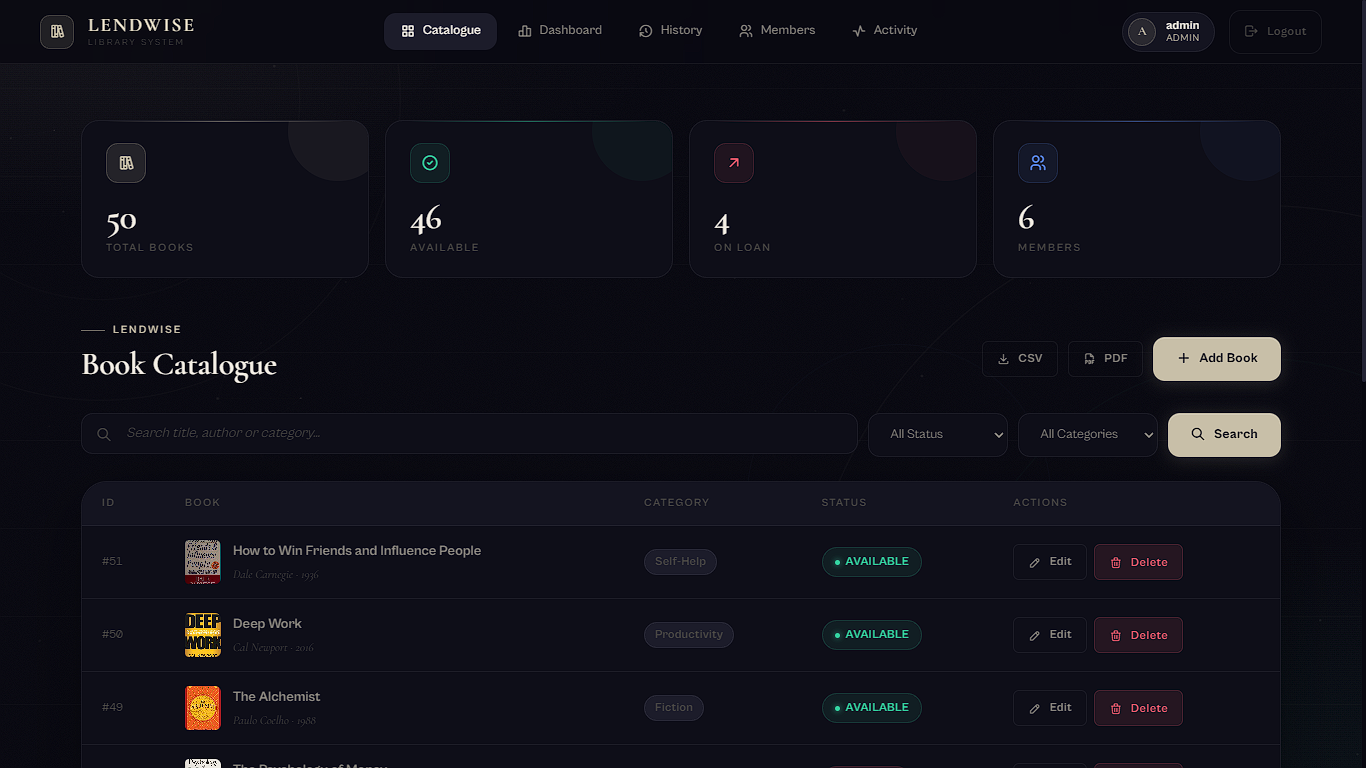This screenshot has width=1366, height=768.
Task: Click the Total Books card icon
Action: click(x=126, y=163)
